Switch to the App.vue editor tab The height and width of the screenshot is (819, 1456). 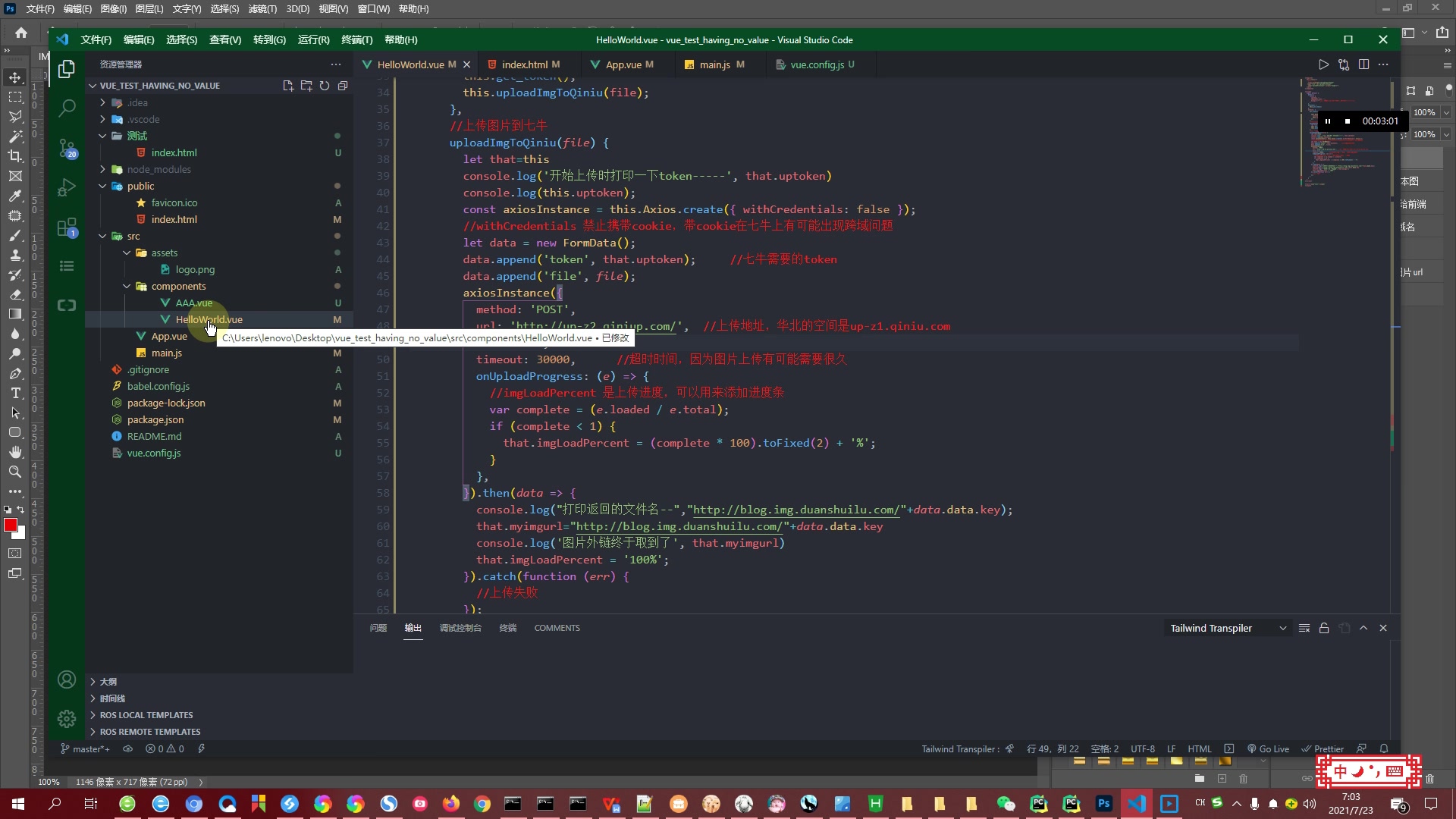point(623,64)
